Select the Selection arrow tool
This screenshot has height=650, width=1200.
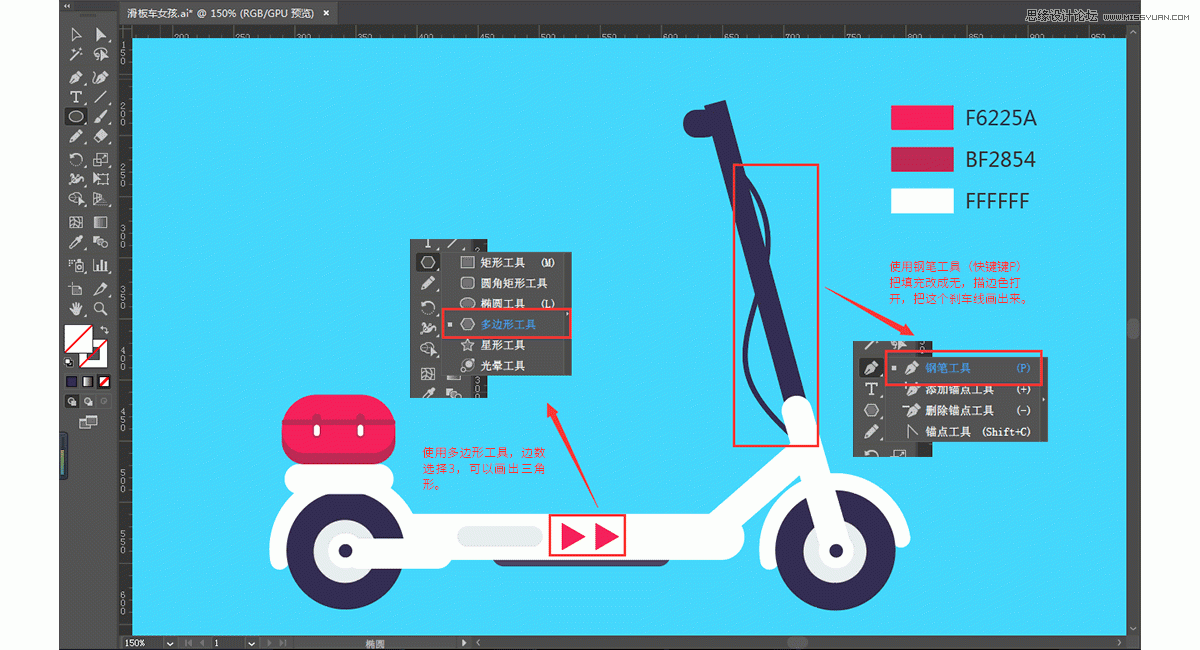[76, 35]
